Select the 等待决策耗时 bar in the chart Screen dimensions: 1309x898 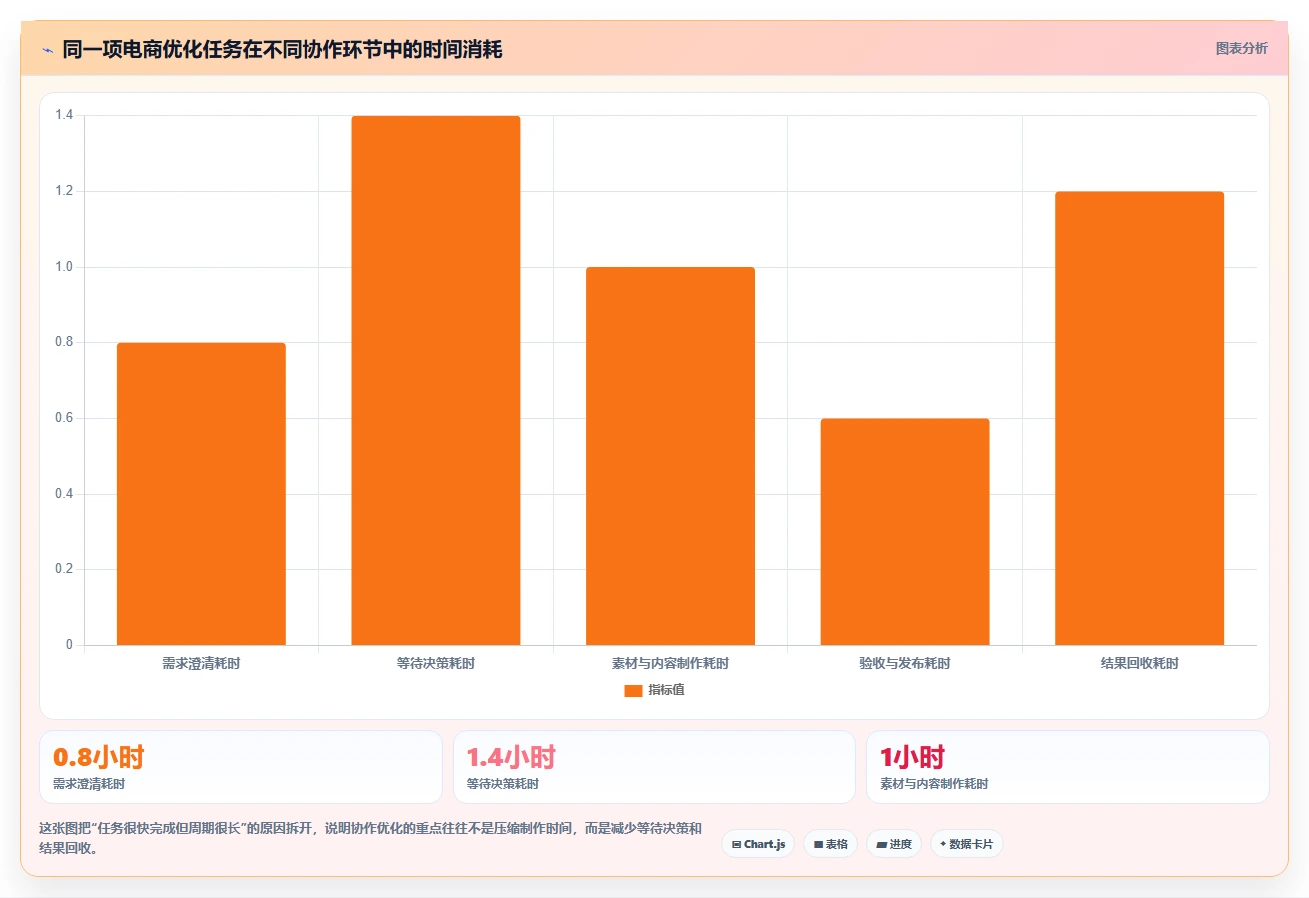(436, 380)
